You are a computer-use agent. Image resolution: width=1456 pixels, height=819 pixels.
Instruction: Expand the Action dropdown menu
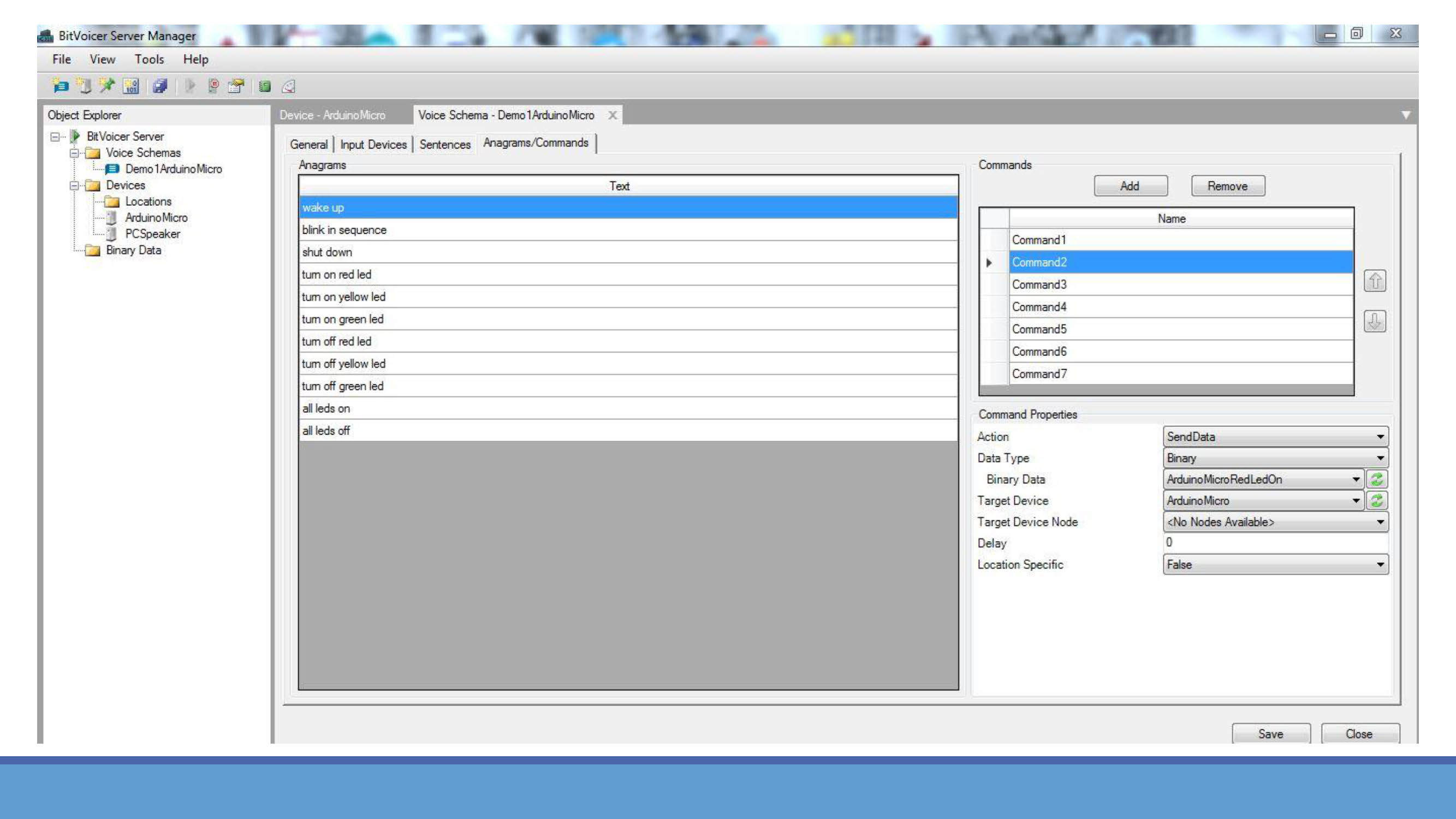point(1380,436)
